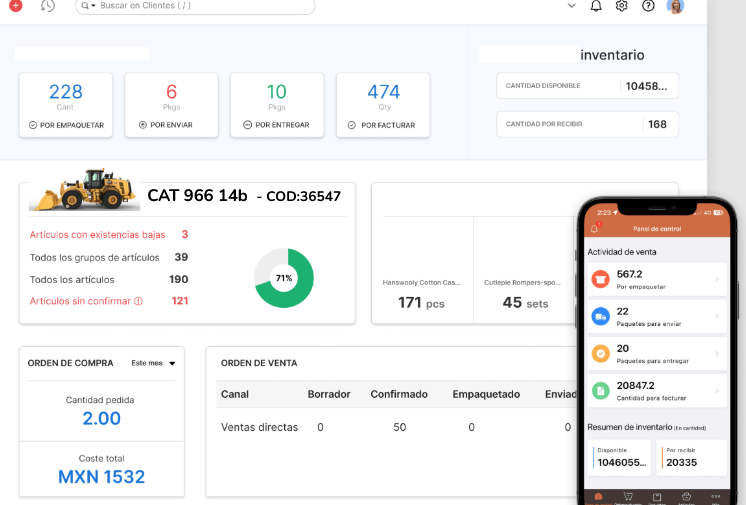Click the Buscar en Clientes search field

[x=200, y=6]
